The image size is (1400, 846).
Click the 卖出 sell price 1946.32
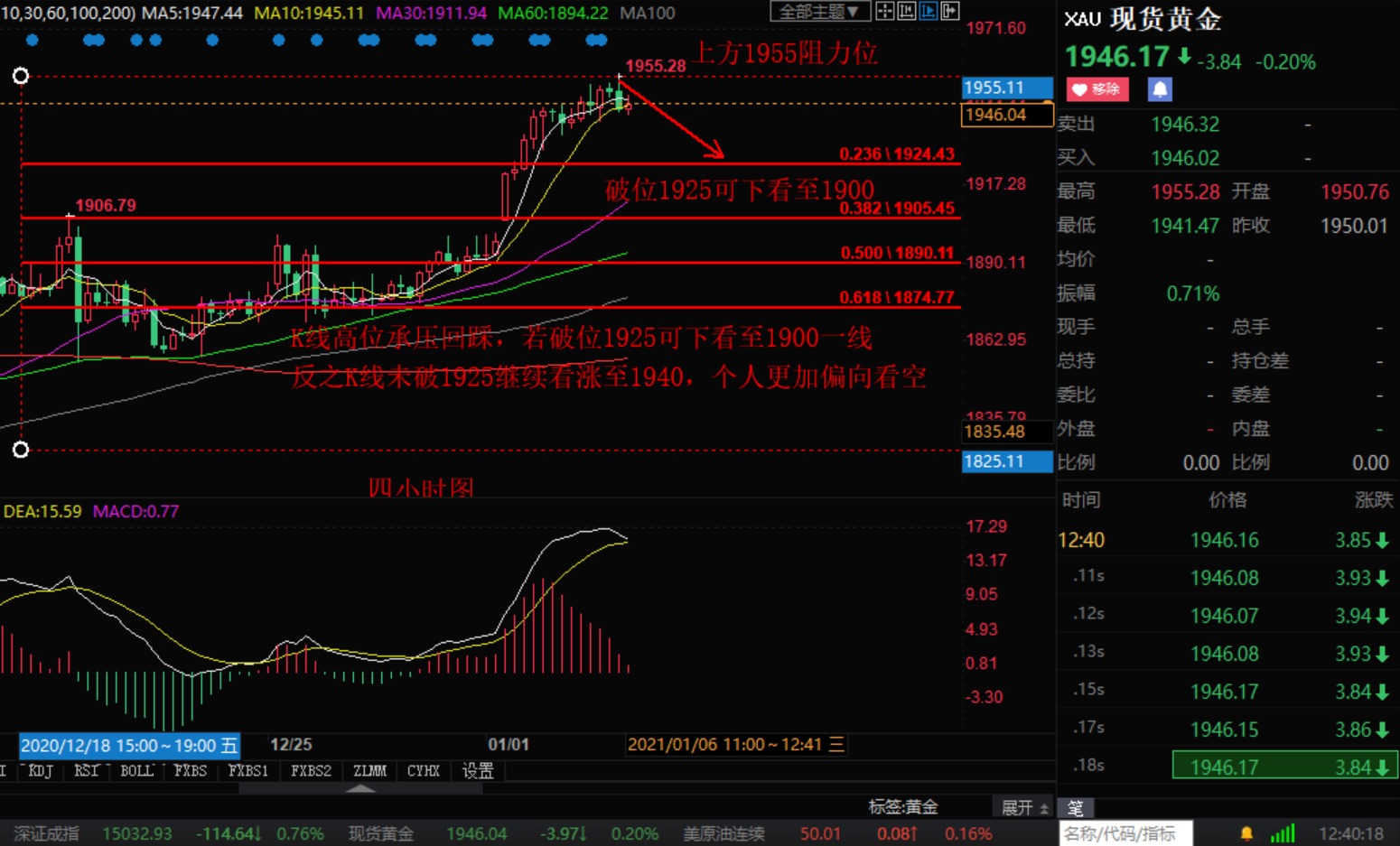(1185, 124)
